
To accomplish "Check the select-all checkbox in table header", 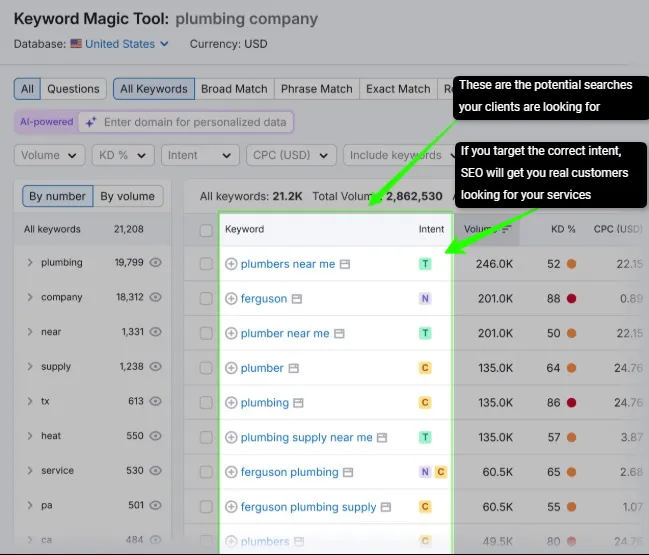I will [x=206, y=230].
